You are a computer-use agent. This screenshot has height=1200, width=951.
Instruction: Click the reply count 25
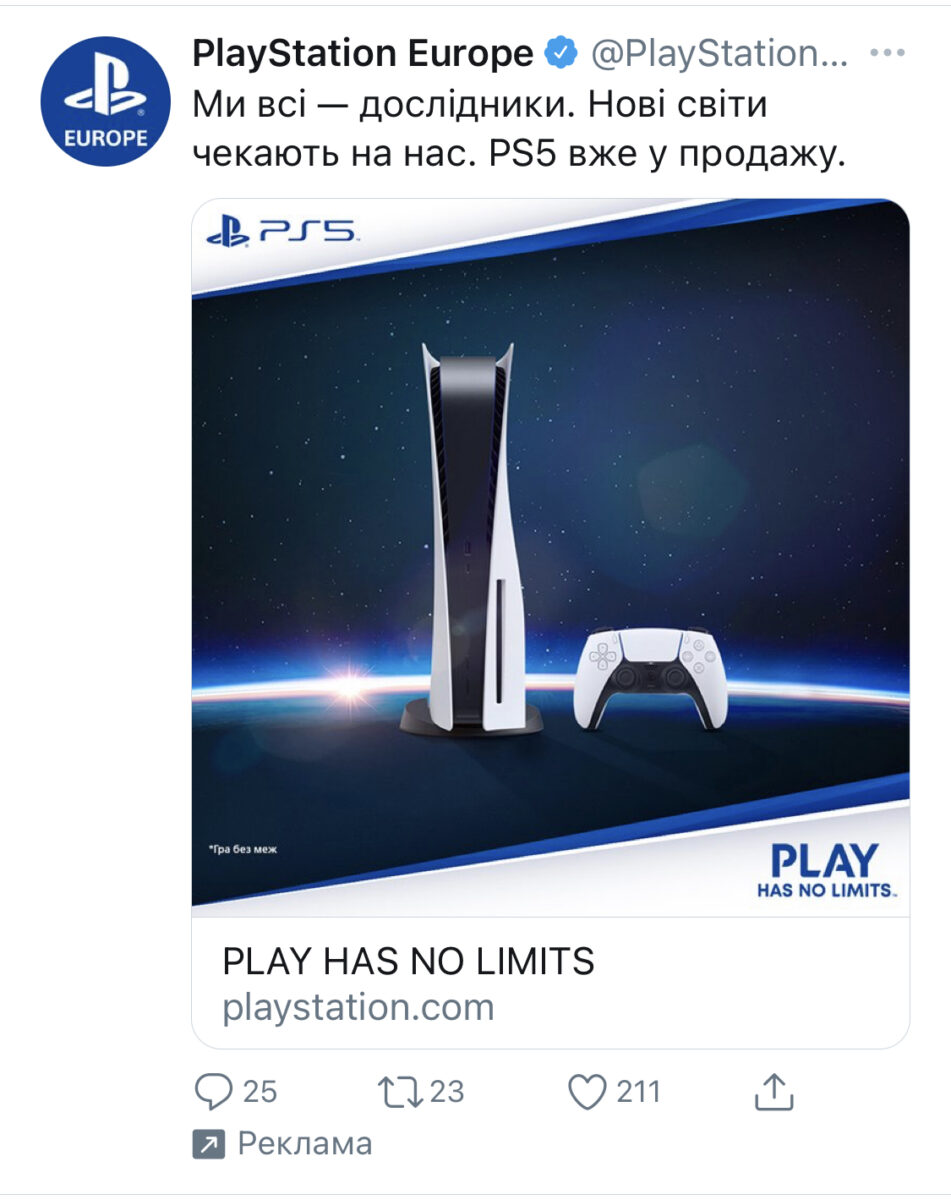point(260,1092)
